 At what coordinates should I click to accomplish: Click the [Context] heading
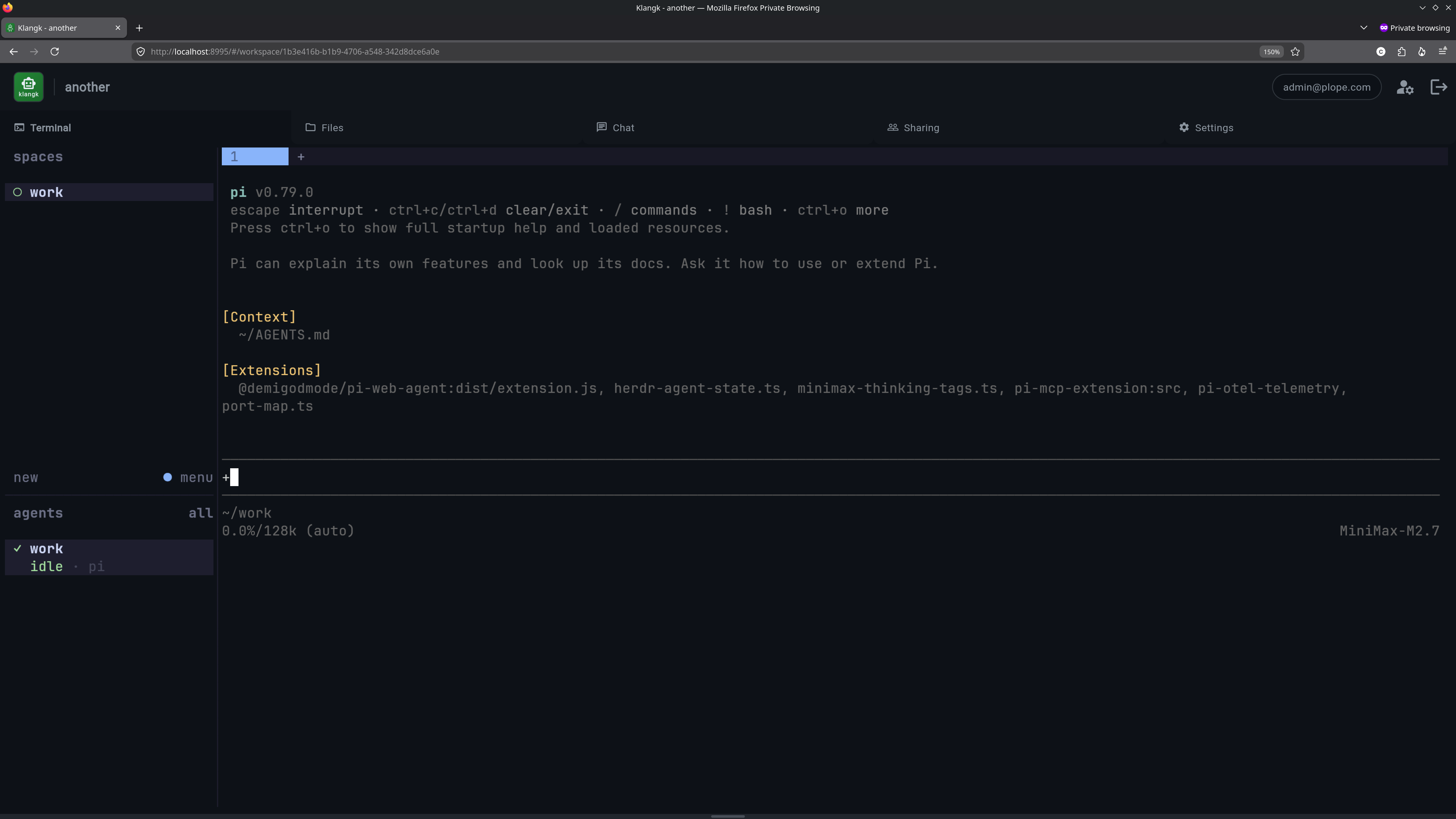click(259, 317)
